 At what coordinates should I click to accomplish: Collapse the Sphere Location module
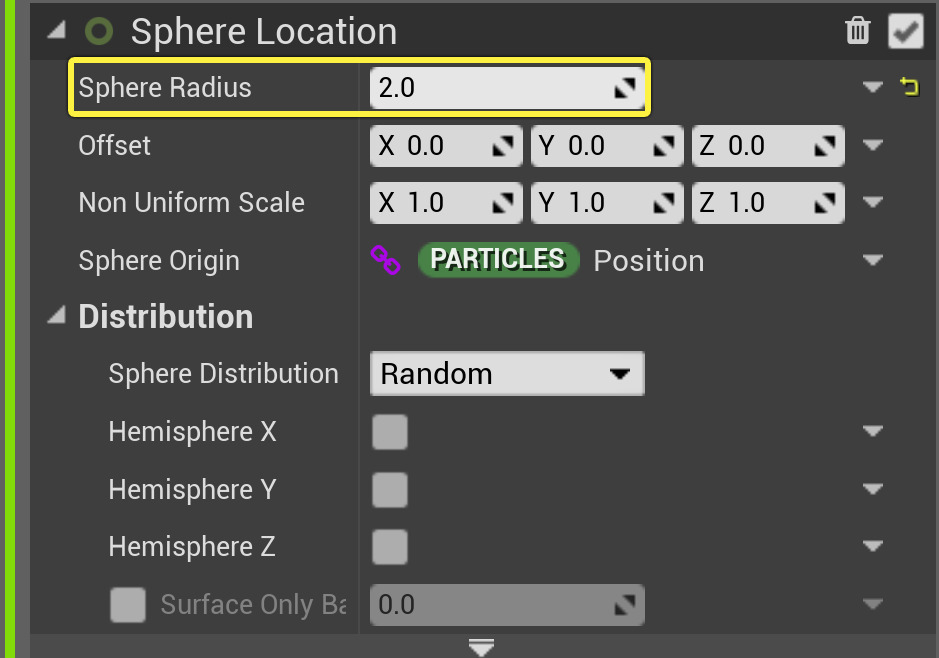click(x=56, y=32)
